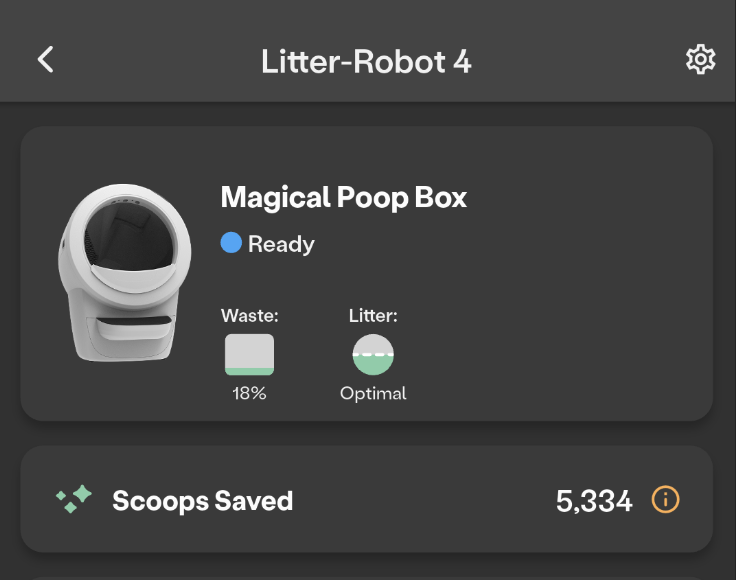Tap the Magical Poop Box name
736x580 pixels.
pos(343,197)
